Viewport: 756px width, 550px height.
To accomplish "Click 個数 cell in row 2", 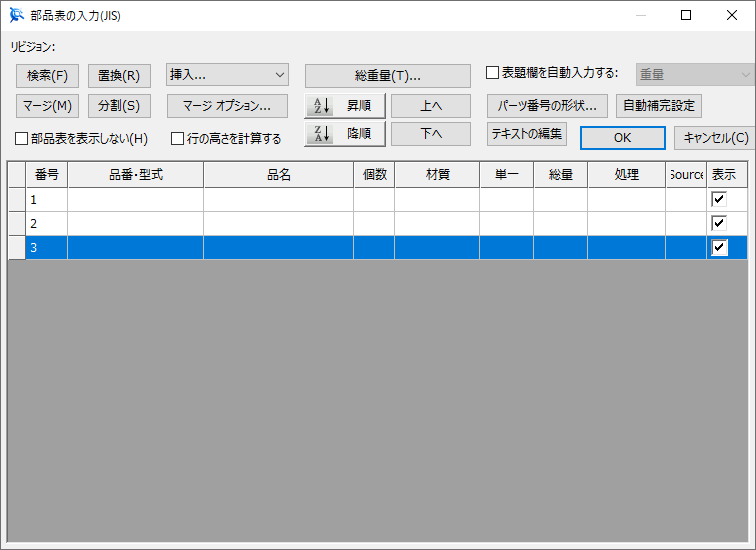I will coord(374,224).
